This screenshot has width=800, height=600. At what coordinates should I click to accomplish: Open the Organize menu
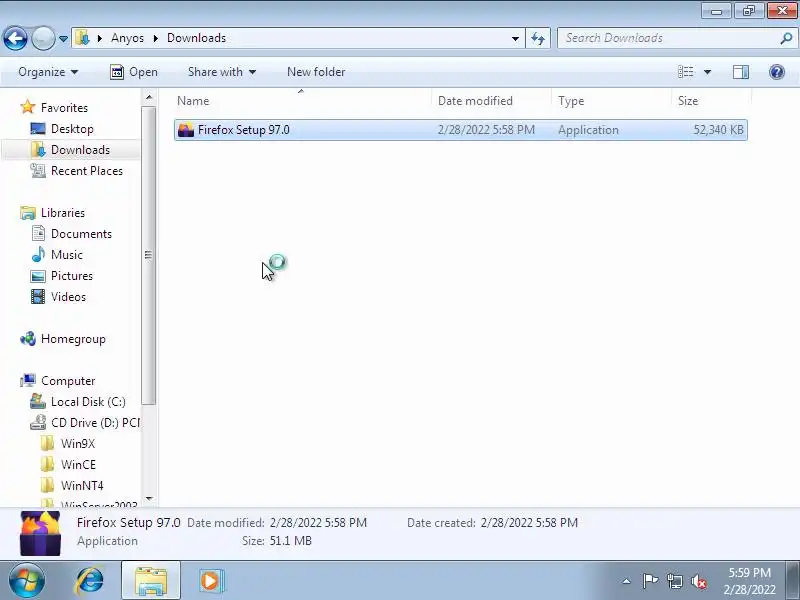click(x=48, y=72)
